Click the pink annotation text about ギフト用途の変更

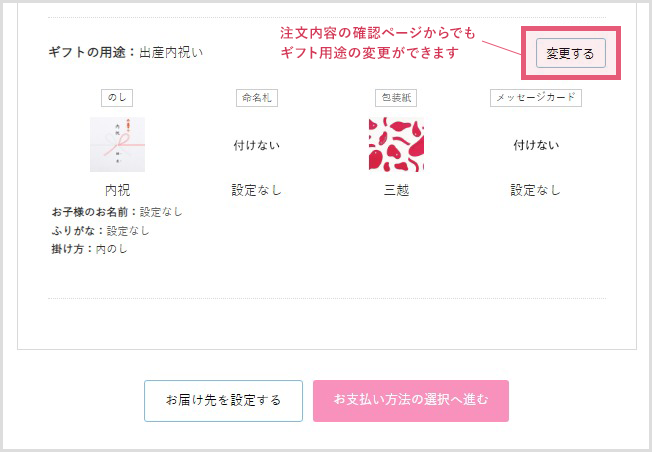point(378,42)
